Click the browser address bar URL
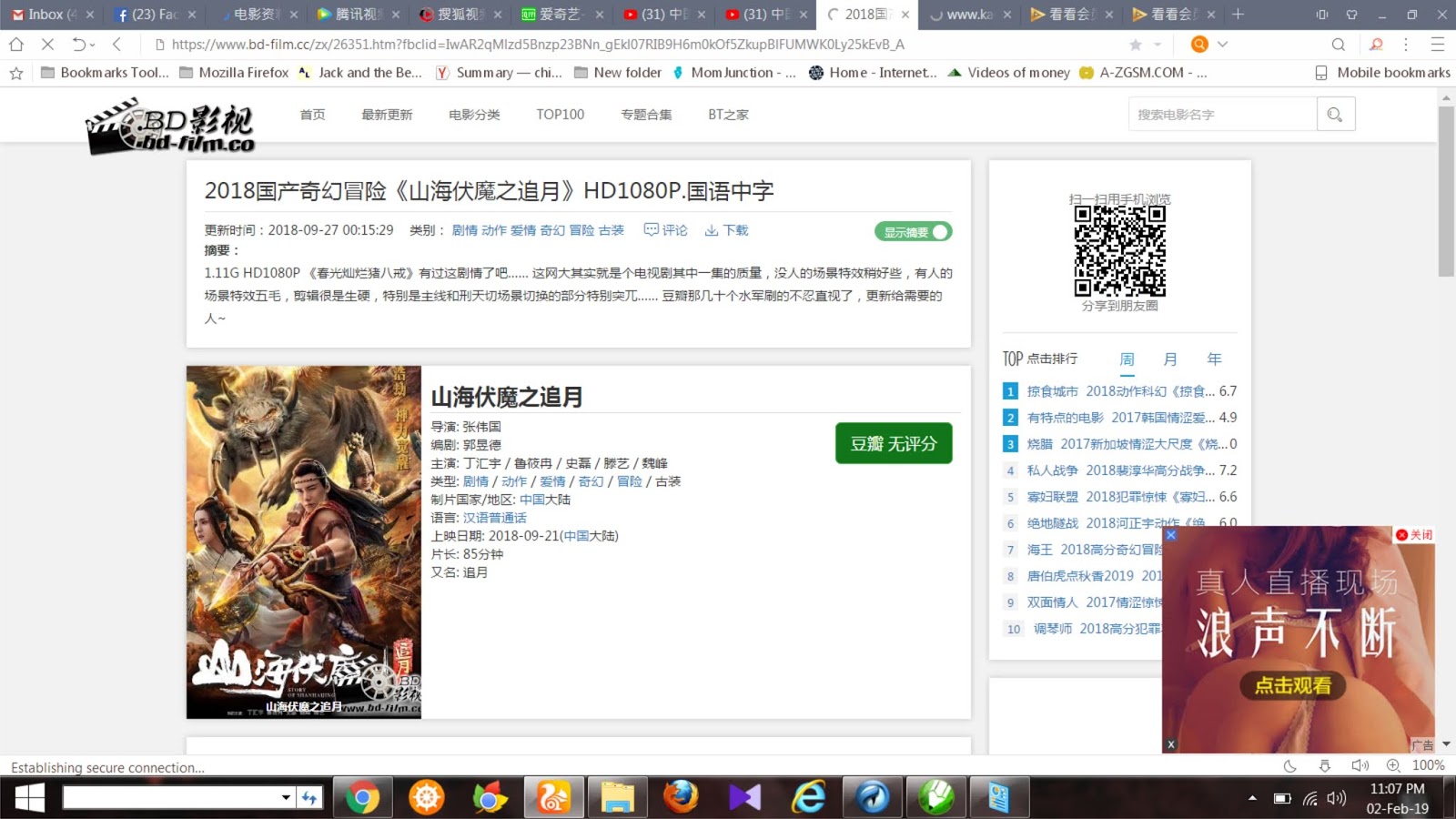The image size is (1456, 819). [538, 44]
